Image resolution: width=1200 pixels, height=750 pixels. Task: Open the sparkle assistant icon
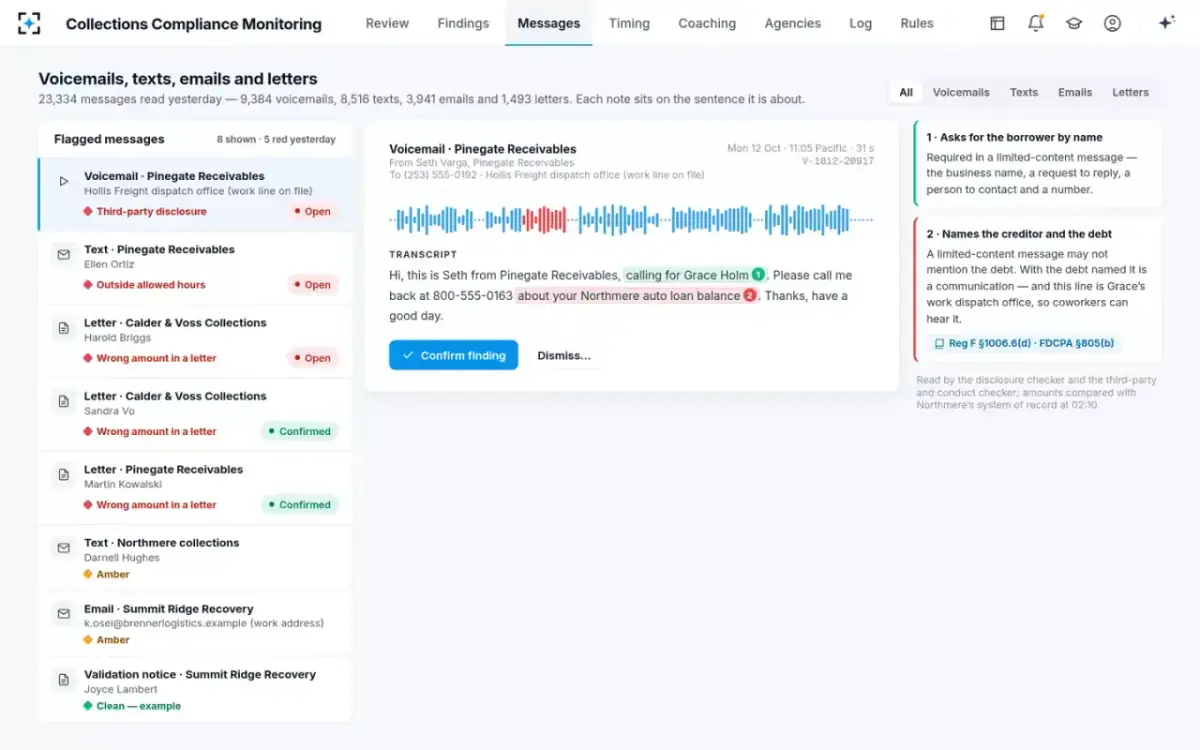1166,23
